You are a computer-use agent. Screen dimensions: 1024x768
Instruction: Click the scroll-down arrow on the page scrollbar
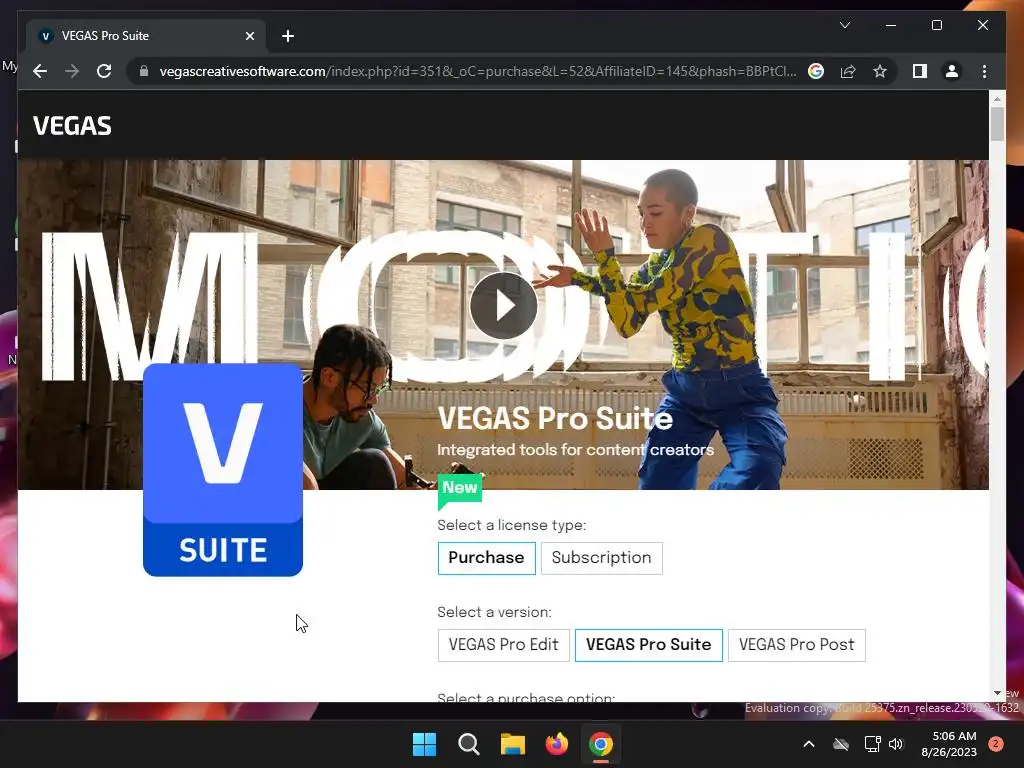[997, 693]
